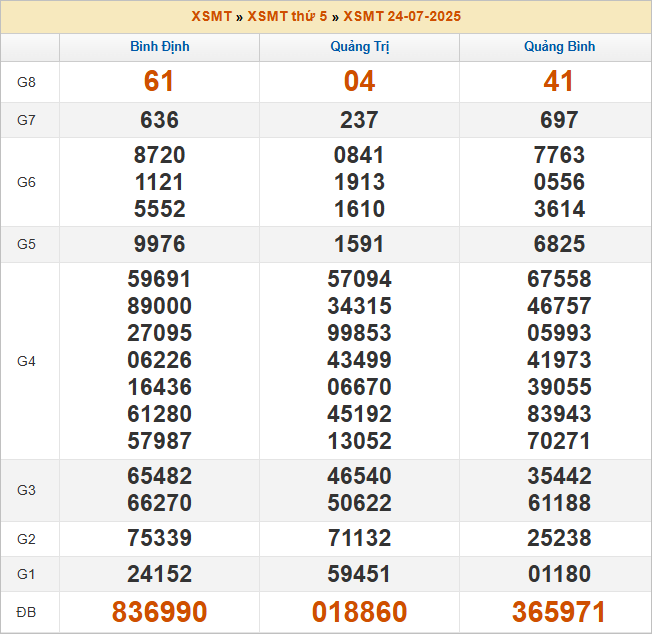The height and width of the screenshot is (634, 652).
Task: Select the G3 row label
Action: (x=26, y=490)
